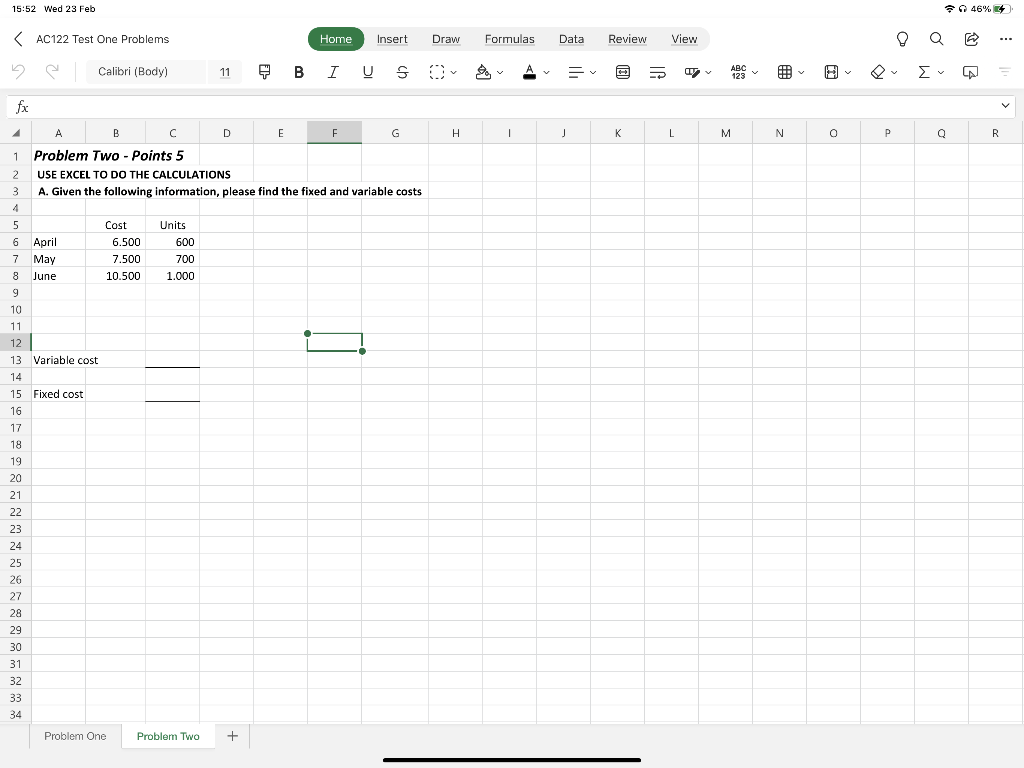Open the Review ribbon tab
This screenshot has height=768, width=1024.
(628, 39)
